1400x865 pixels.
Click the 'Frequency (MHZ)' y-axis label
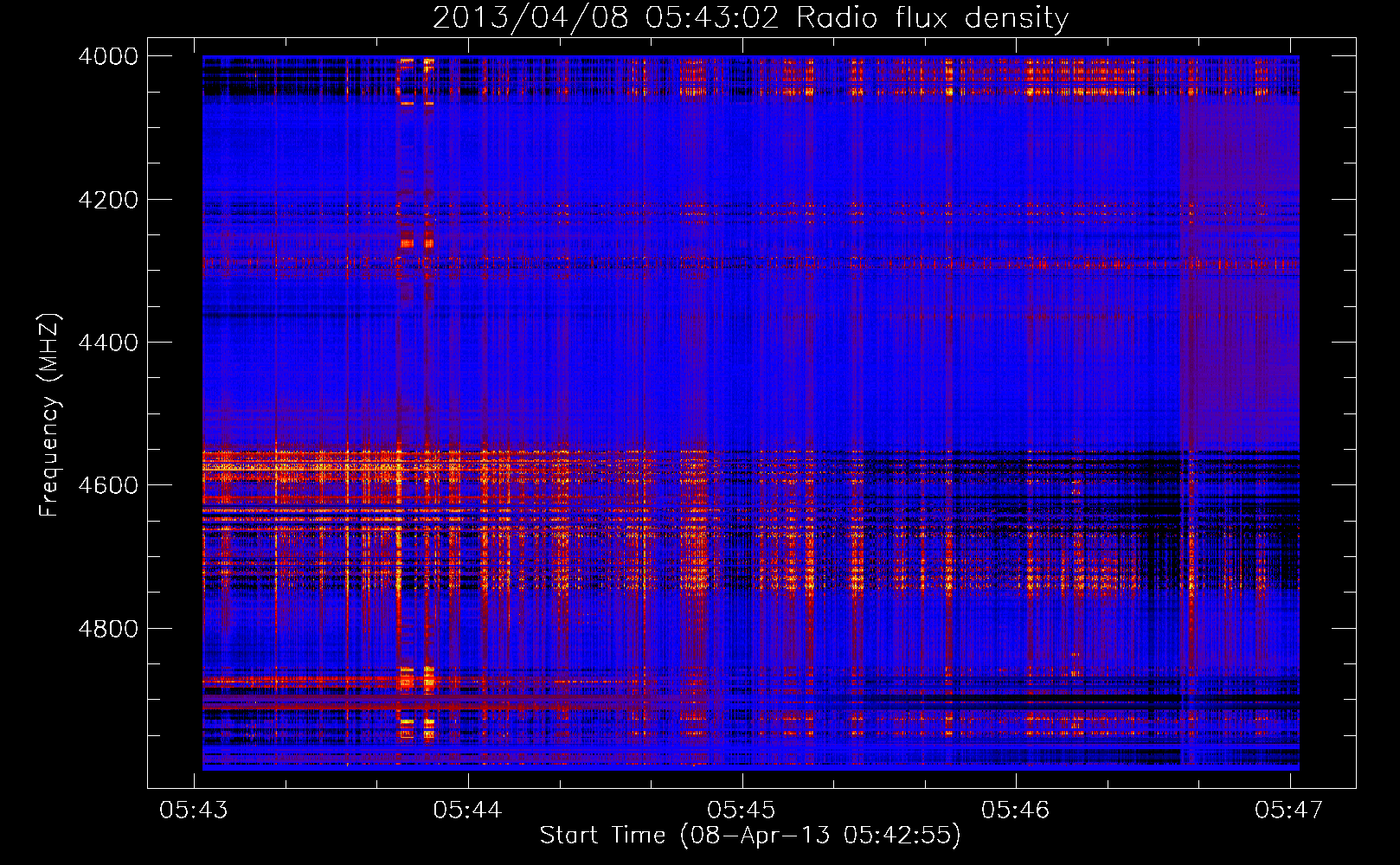49,415
